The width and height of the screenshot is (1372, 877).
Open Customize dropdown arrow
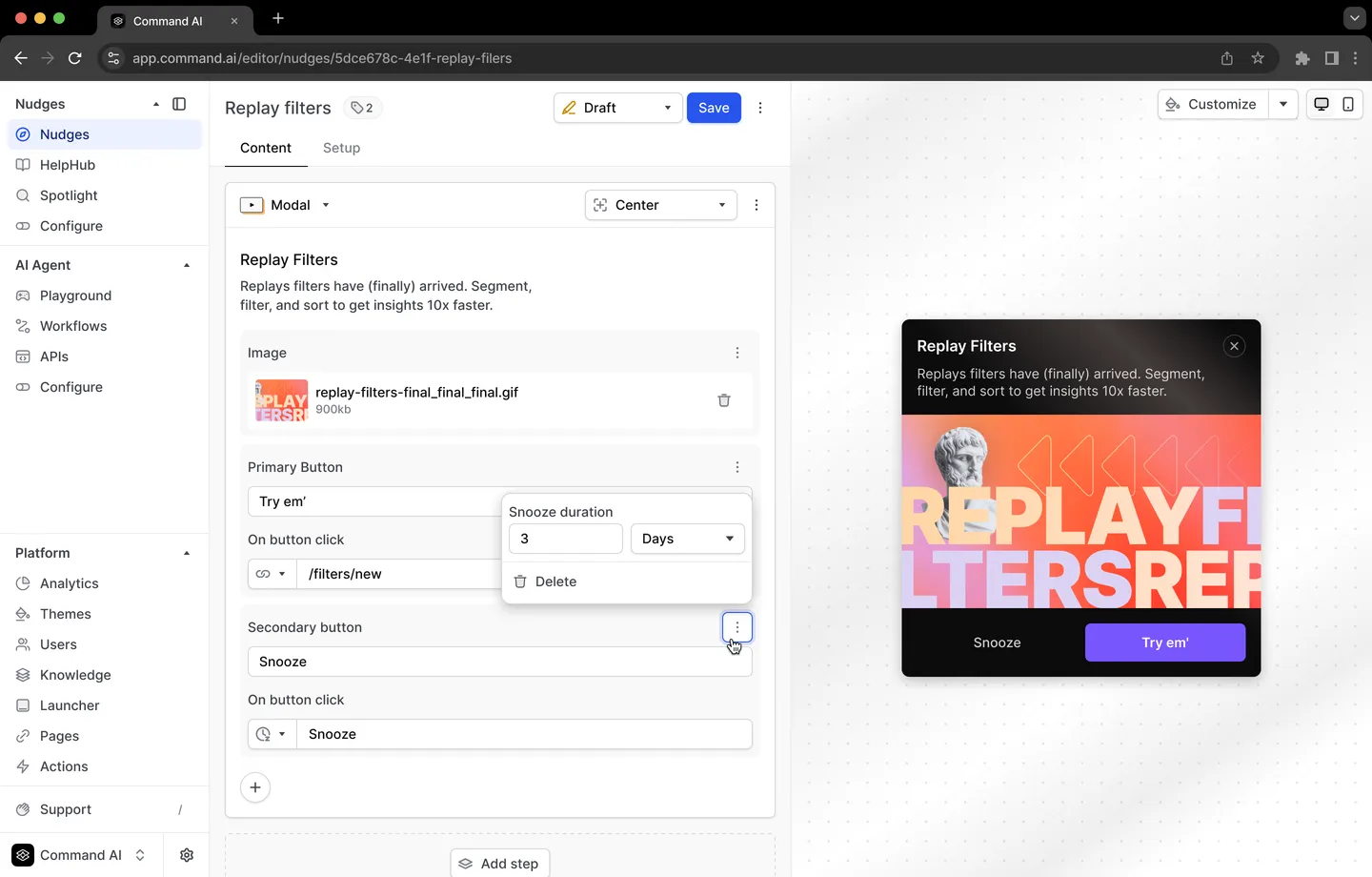[x=1283, y=104]
